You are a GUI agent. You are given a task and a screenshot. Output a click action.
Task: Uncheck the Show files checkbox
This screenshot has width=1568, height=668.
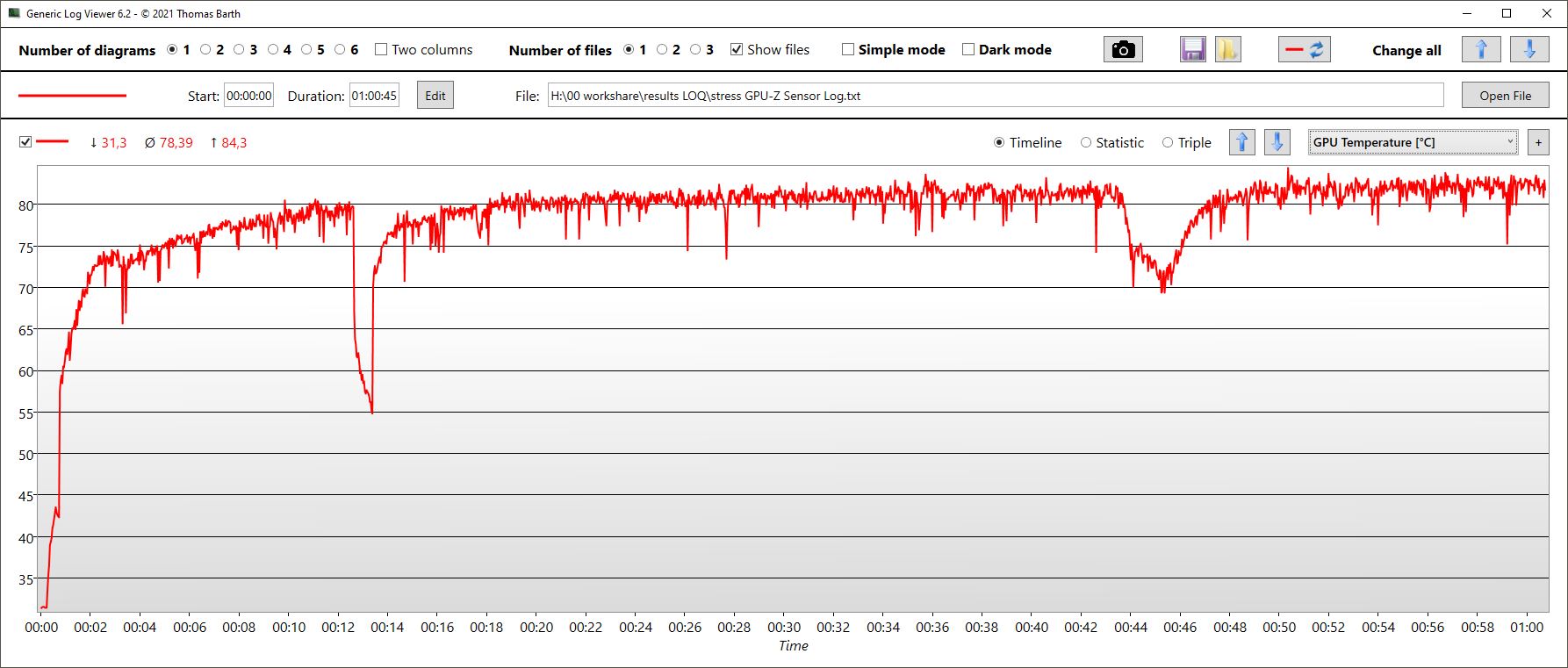tap(737, 50)
